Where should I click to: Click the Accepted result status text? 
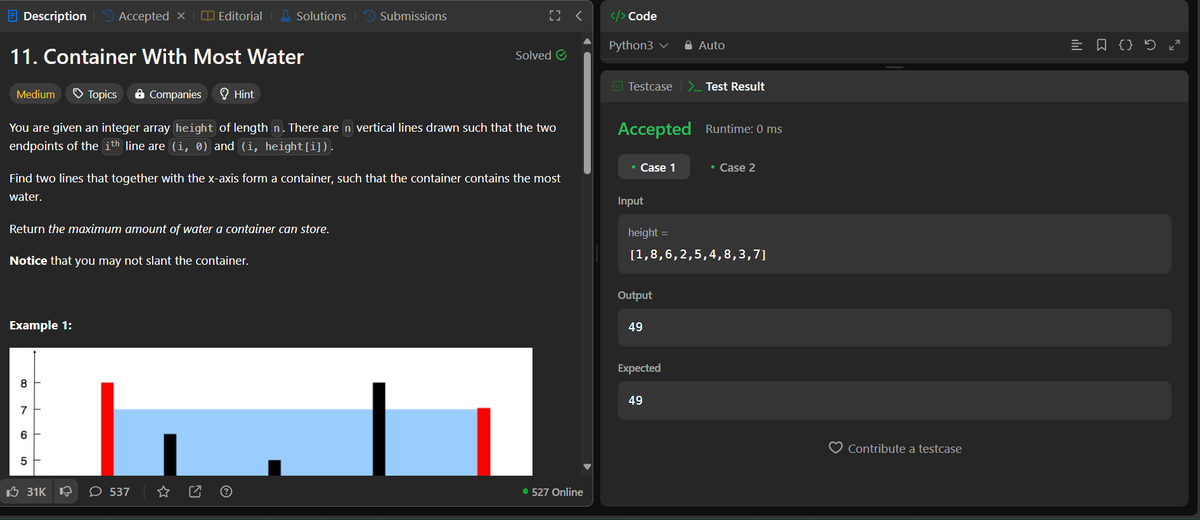(x=655, y=128)
